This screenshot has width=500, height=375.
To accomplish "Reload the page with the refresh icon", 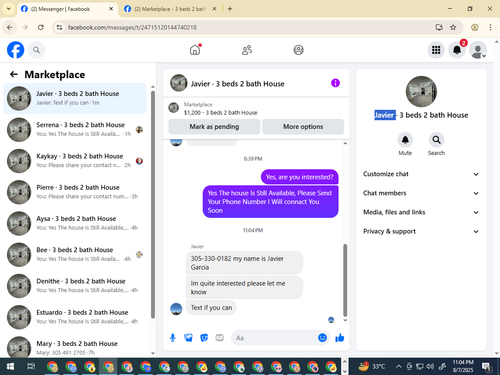I will coord(41,27).
